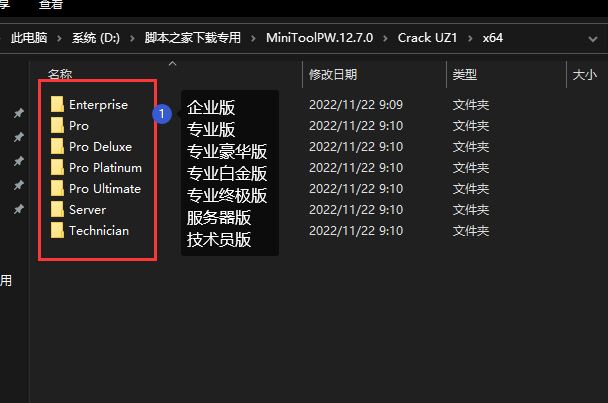The width and height of the screenshot is (608, 403).
Task: Sort by 修改日期 column header
Action: [333, 74]
